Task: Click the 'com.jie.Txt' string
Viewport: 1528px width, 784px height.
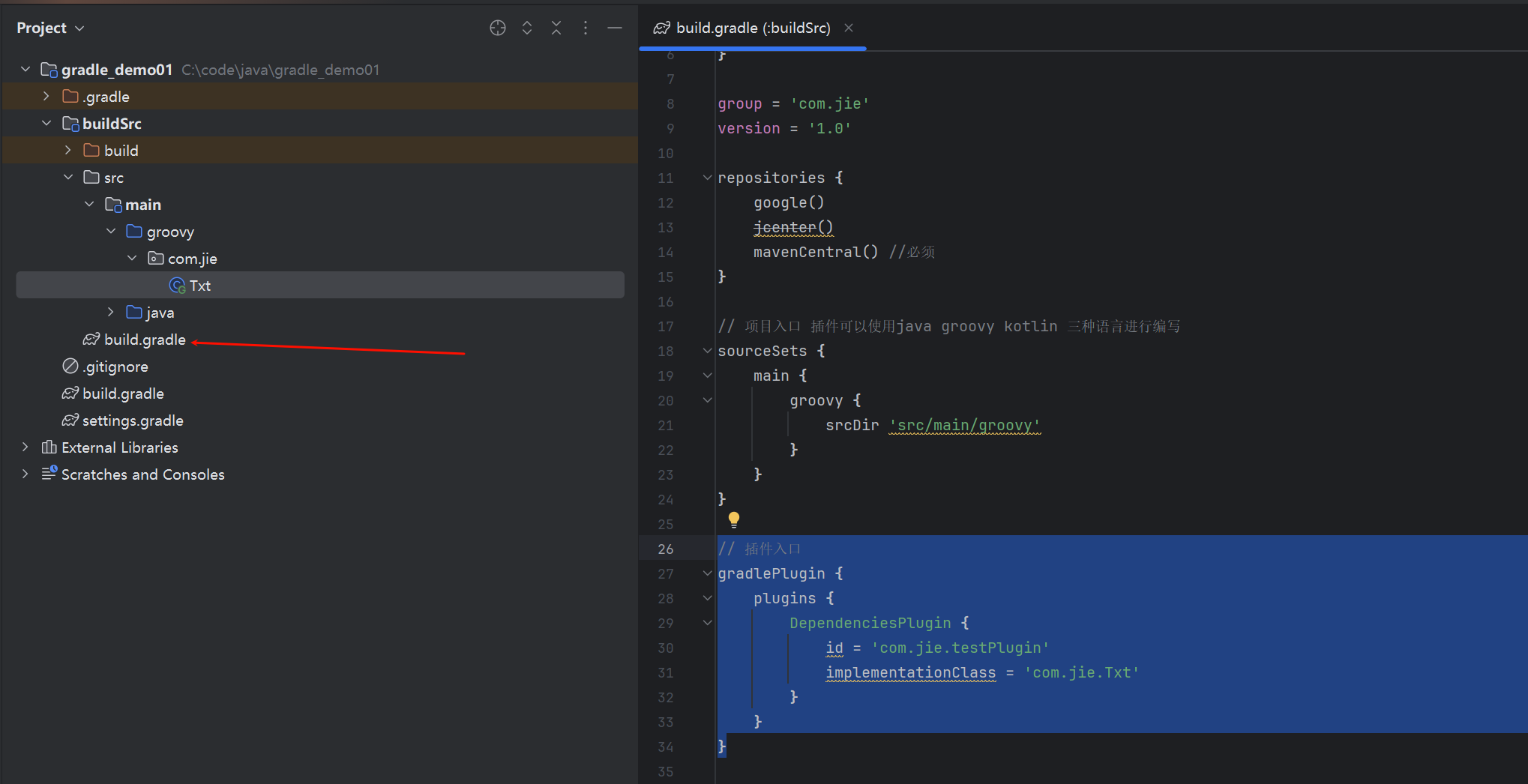Action: point(1082,672)
